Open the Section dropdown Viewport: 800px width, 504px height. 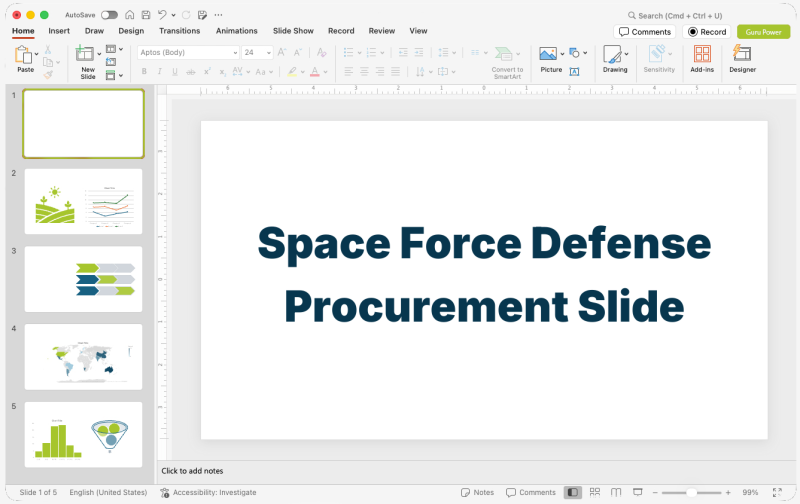click(x=114, y=75)
